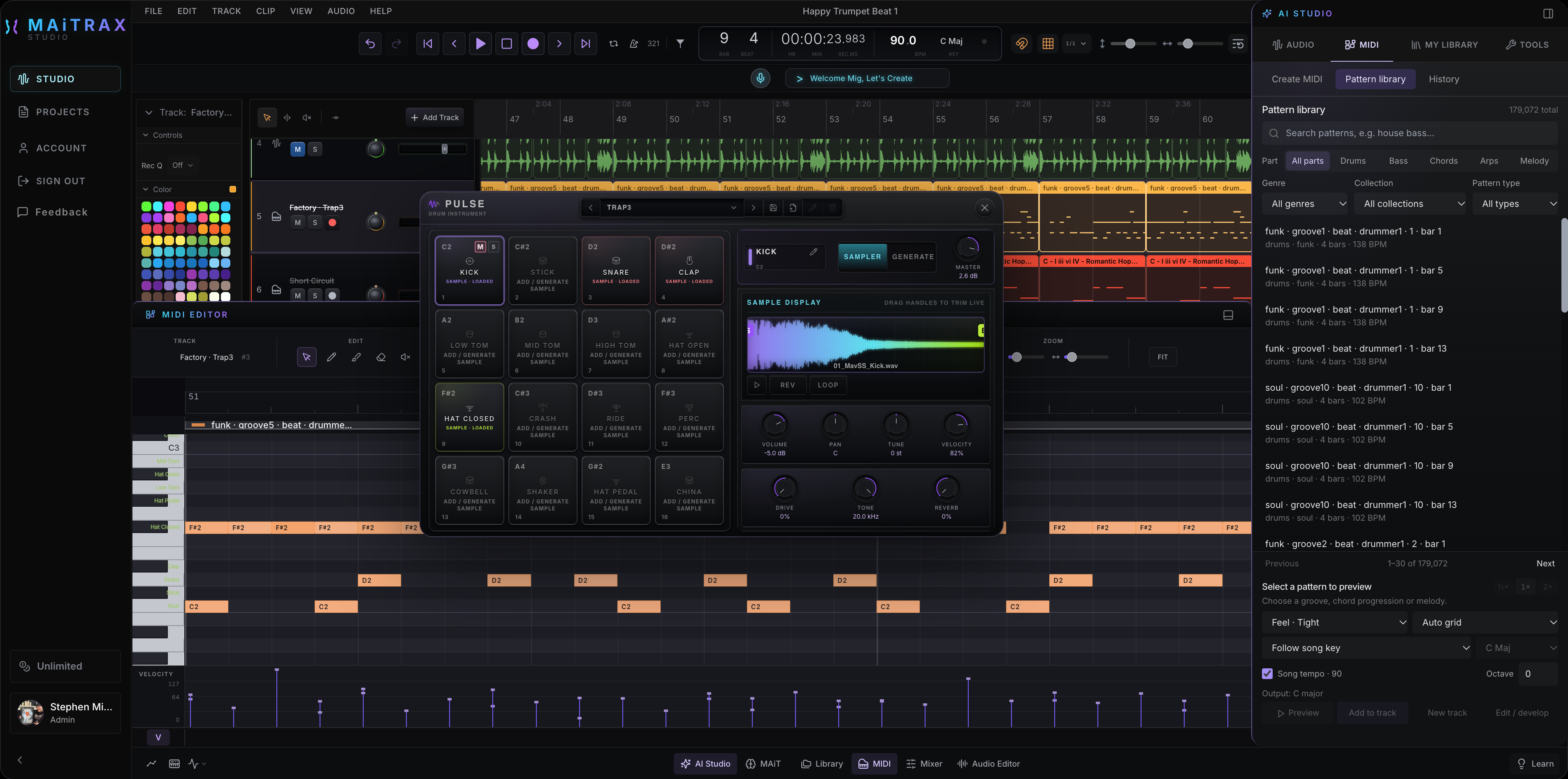The height and width of the screenshot is (779, 1568).
Task: Switch to Create MIDI sub-tab
Action: pos(1297,79)
